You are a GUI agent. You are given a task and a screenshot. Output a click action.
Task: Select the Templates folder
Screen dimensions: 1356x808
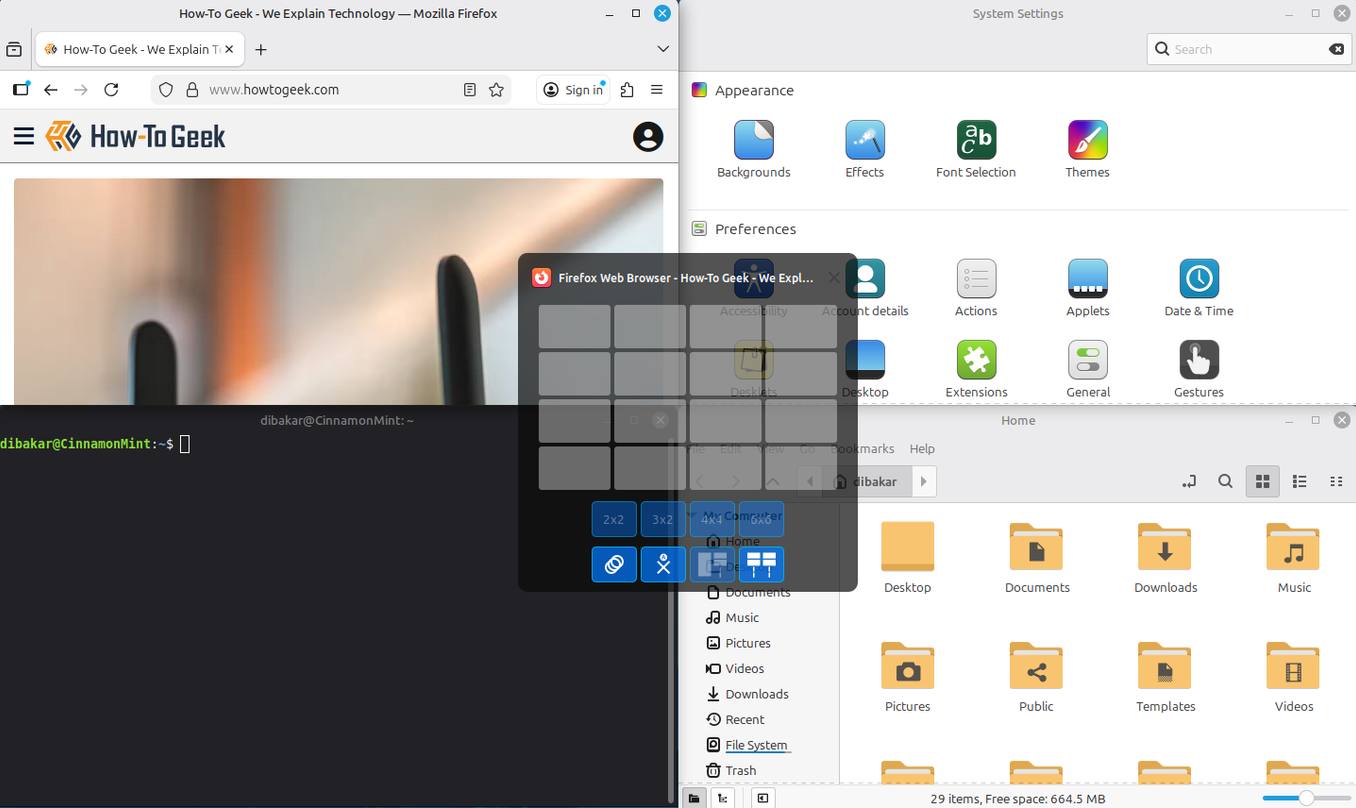1165,677
